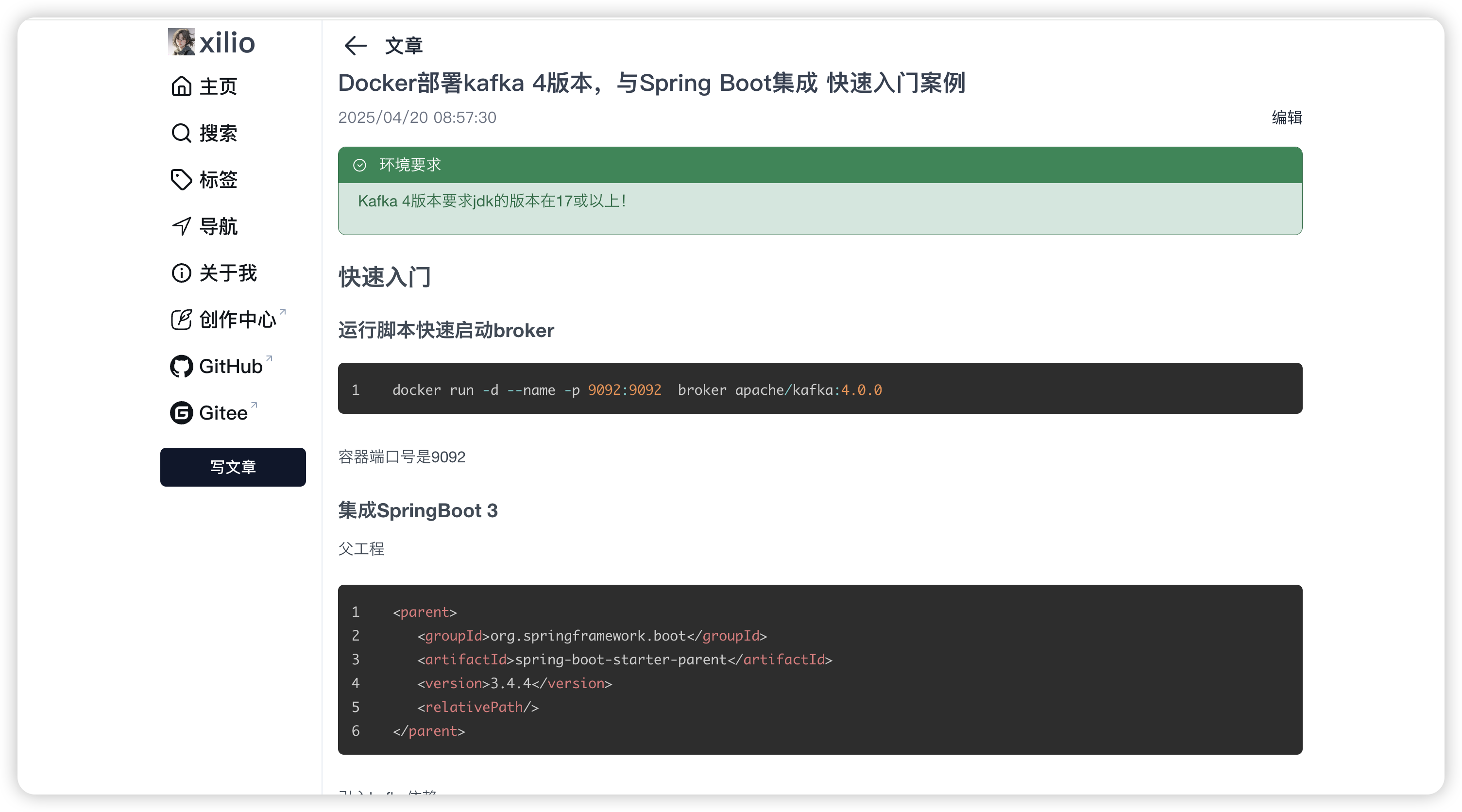Open the 搜索 menu item
The width and height of the screenshot is (1462, 812).
coord(219,133)
